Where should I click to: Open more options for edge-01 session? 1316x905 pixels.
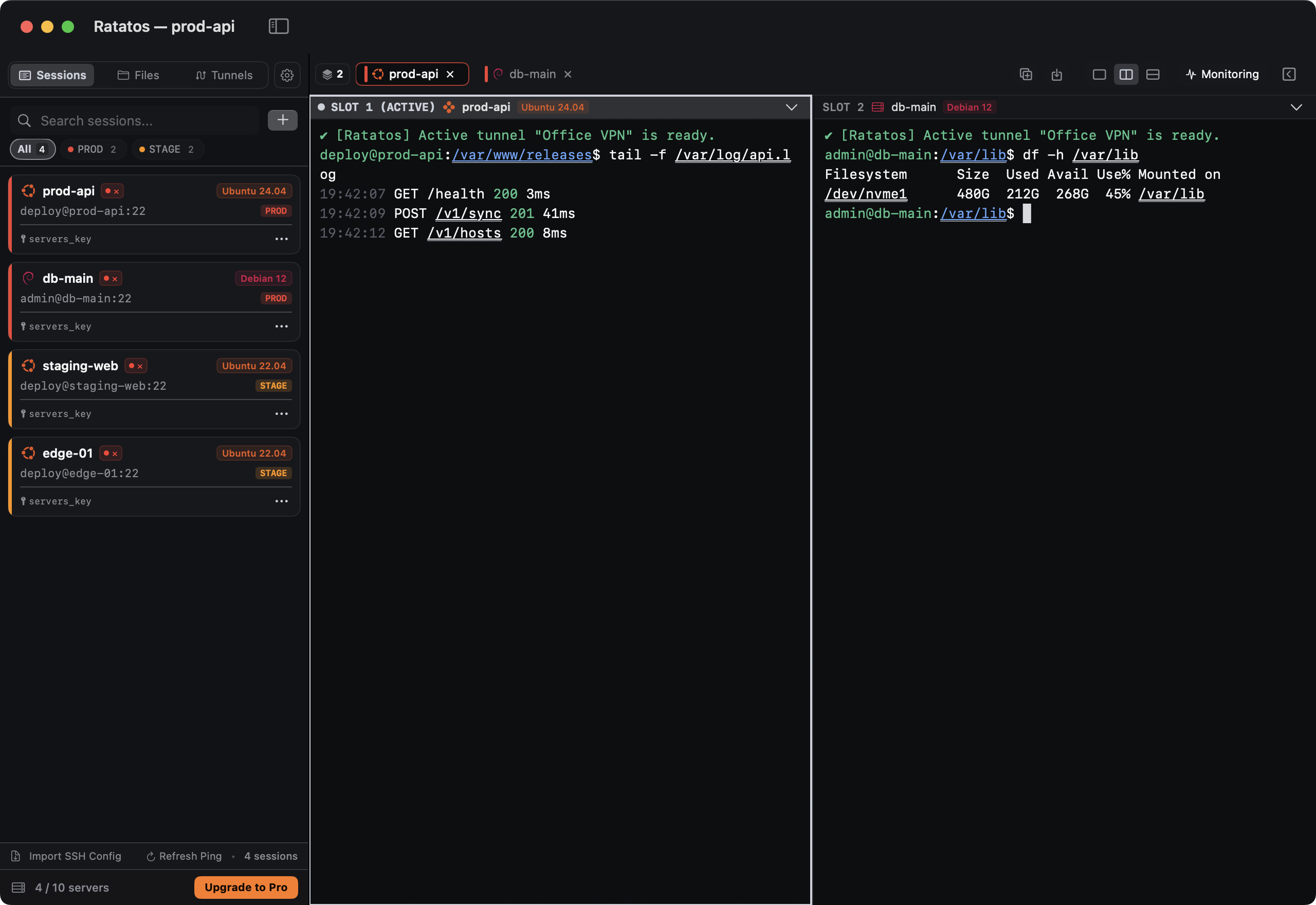click(x=281, y=501)
